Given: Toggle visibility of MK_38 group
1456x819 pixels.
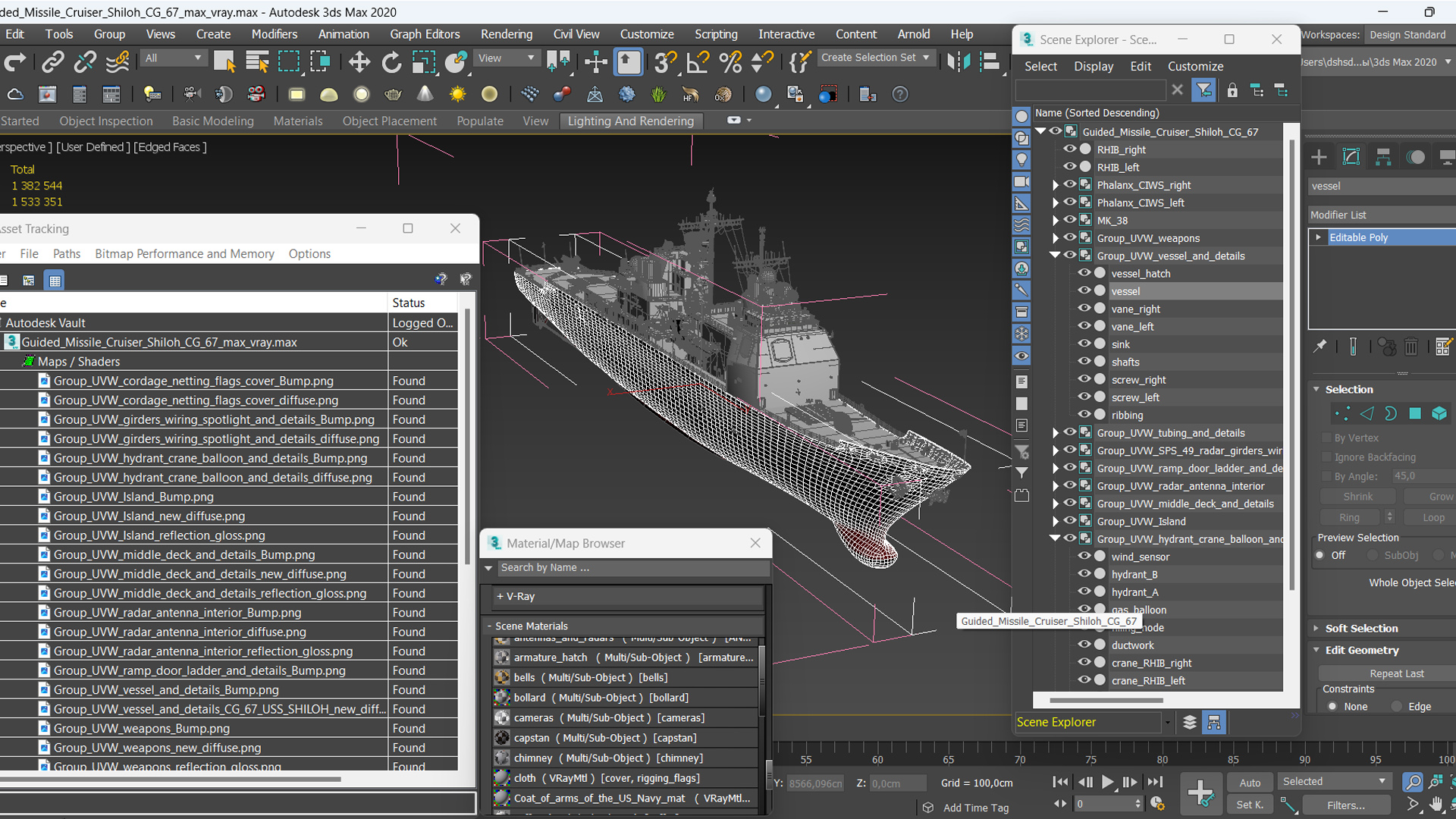Looking at the screenshot, I should [1070, 220].
